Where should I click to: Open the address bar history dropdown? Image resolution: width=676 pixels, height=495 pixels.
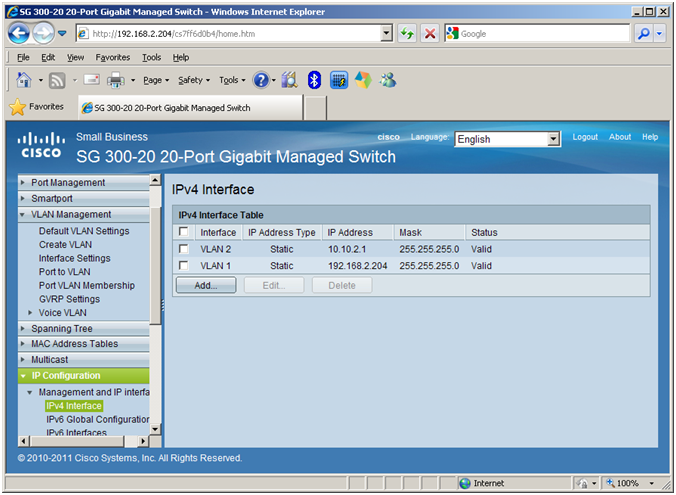tap(386, 33)
